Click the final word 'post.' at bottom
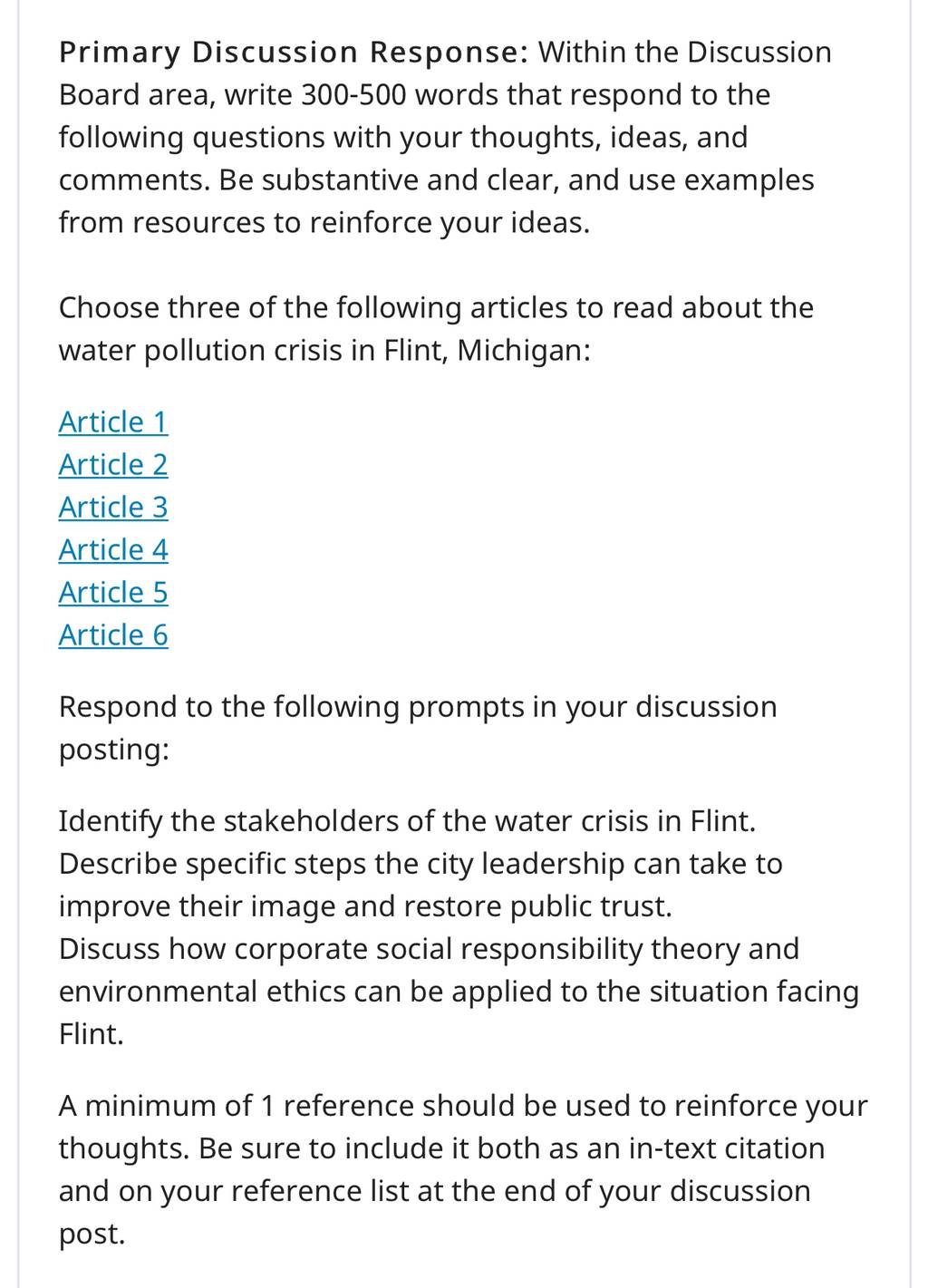928x1288 pixels. click(x=92, y=1235)
